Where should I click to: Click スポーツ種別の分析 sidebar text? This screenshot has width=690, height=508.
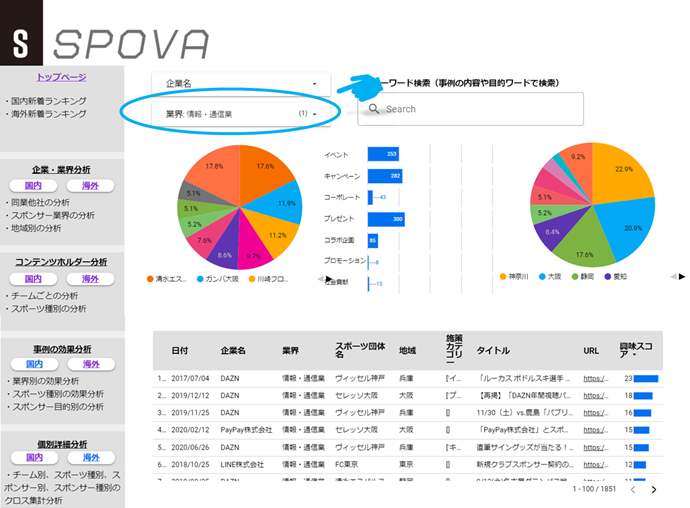48,309
